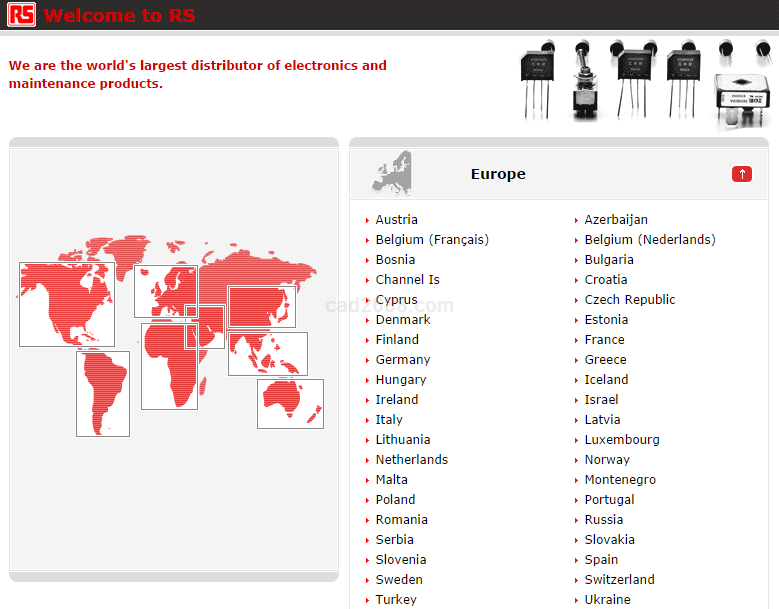
Task: Open the Netherlands country link
Action: (411, 460)
